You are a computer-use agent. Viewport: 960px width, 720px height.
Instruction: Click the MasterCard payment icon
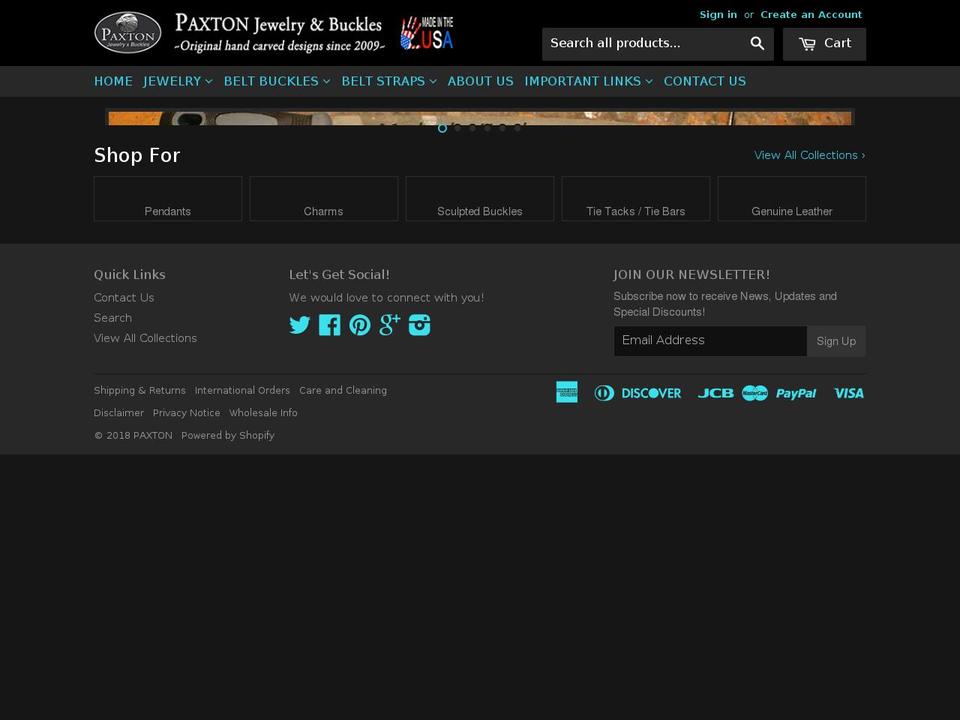click(755, 393)
